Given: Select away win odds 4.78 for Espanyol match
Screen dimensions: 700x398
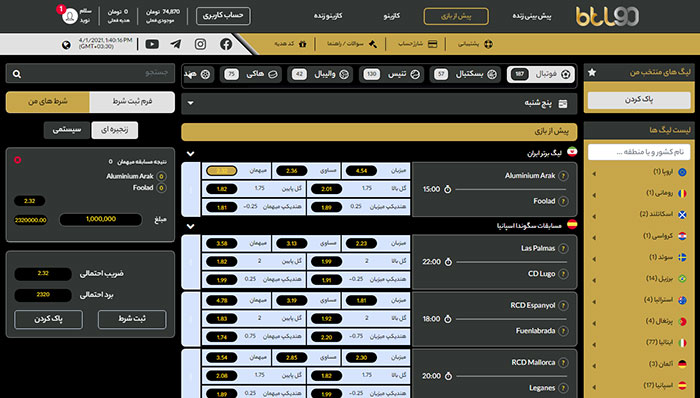Looking at the screenshot, I should tap(221, 300).
